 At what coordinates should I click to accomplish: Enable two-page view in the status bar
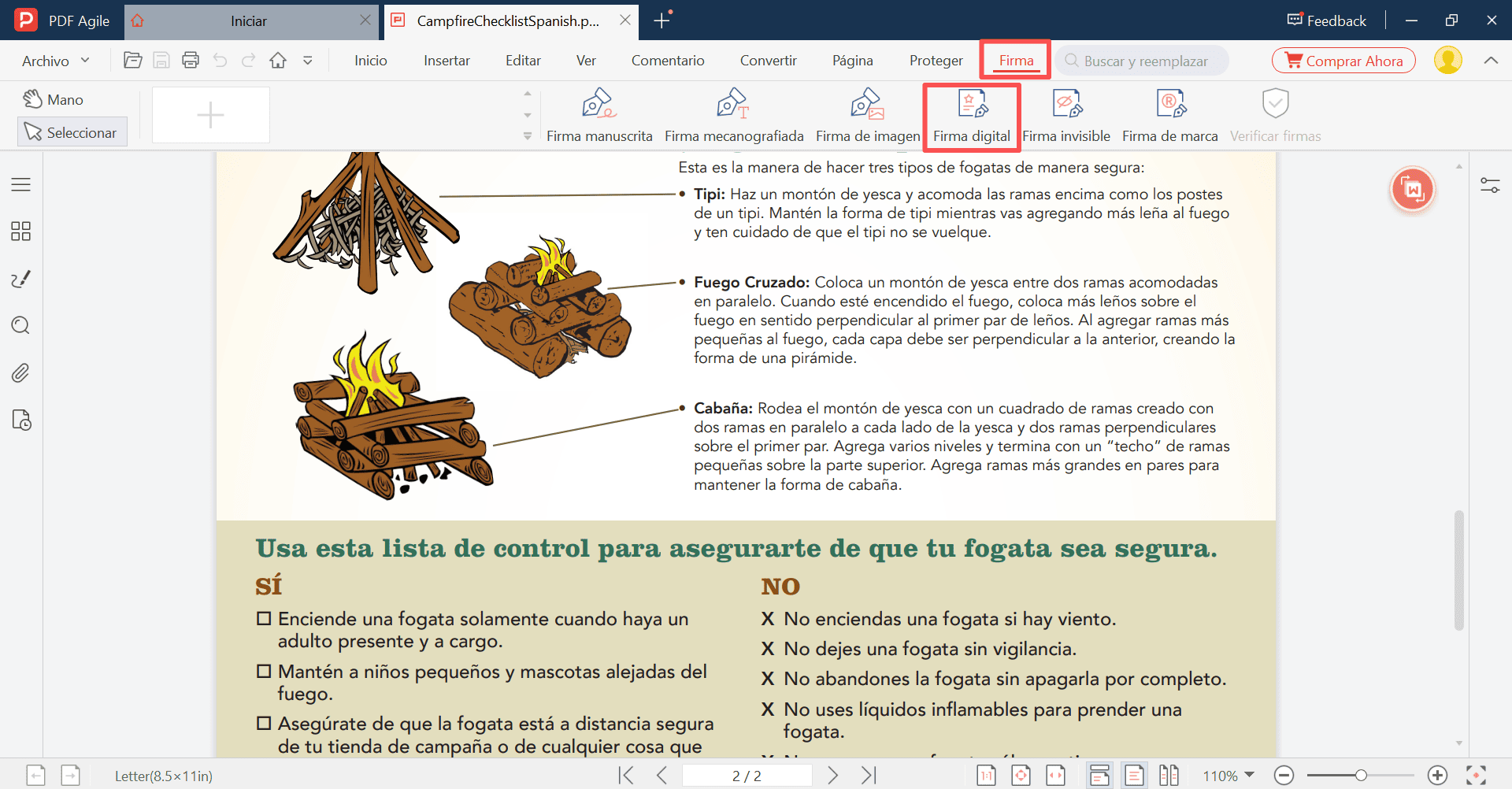point(1169,775)
